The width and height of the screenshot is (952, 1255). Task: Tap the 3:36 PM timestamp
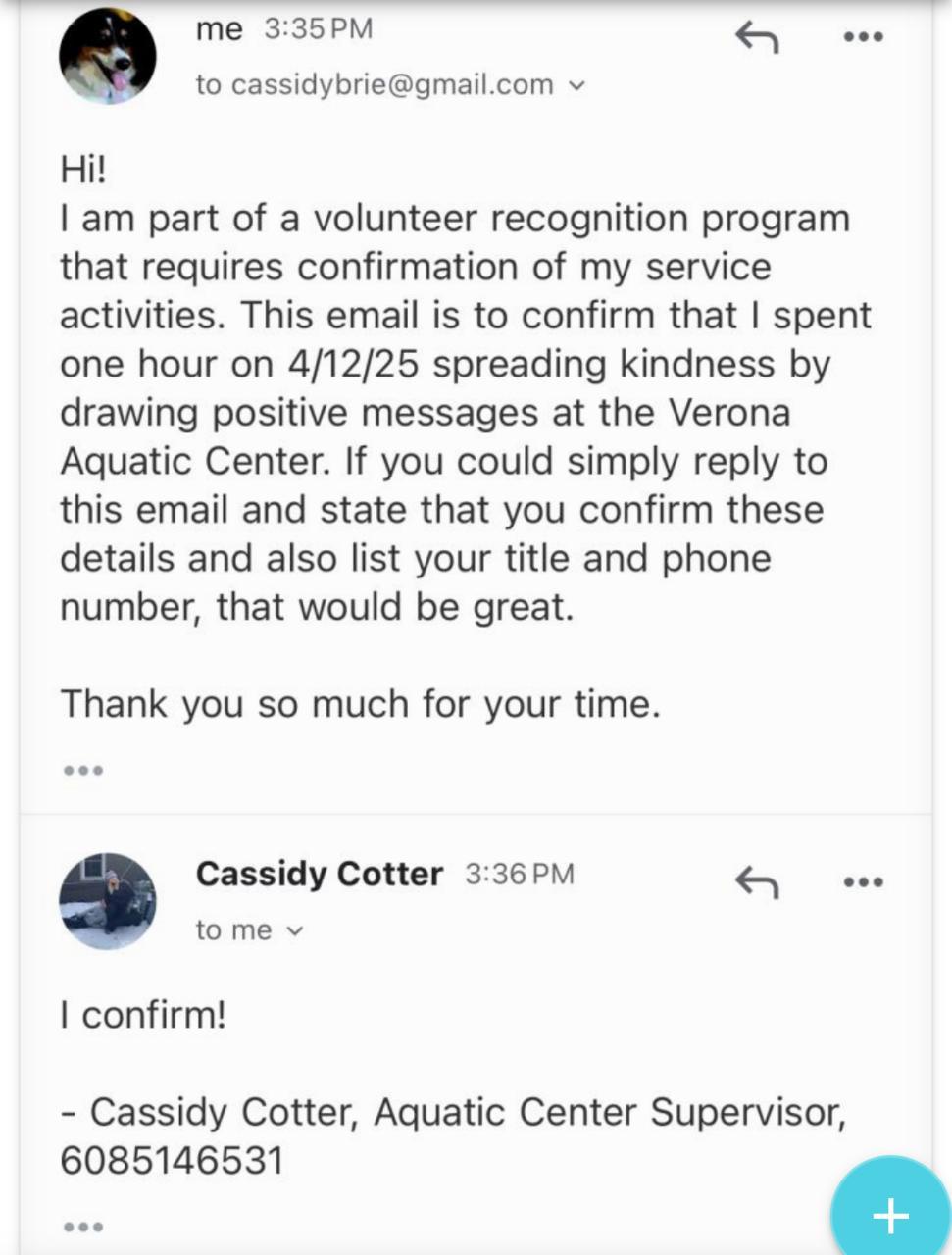pos(519,874)
